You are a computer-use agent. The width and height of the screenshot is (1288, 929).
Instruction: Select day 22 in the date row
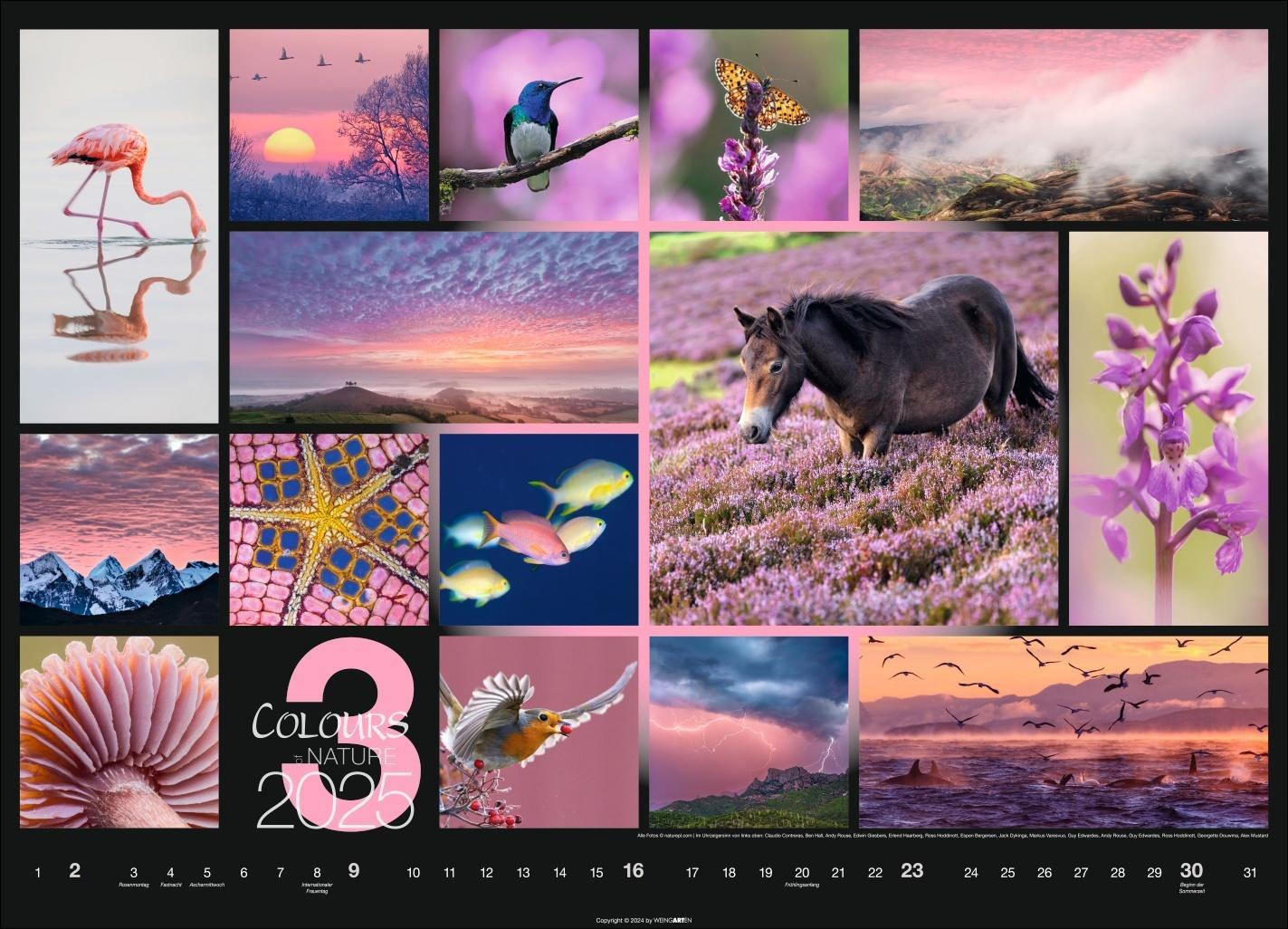pyautogui.click(x=875, y=873)
